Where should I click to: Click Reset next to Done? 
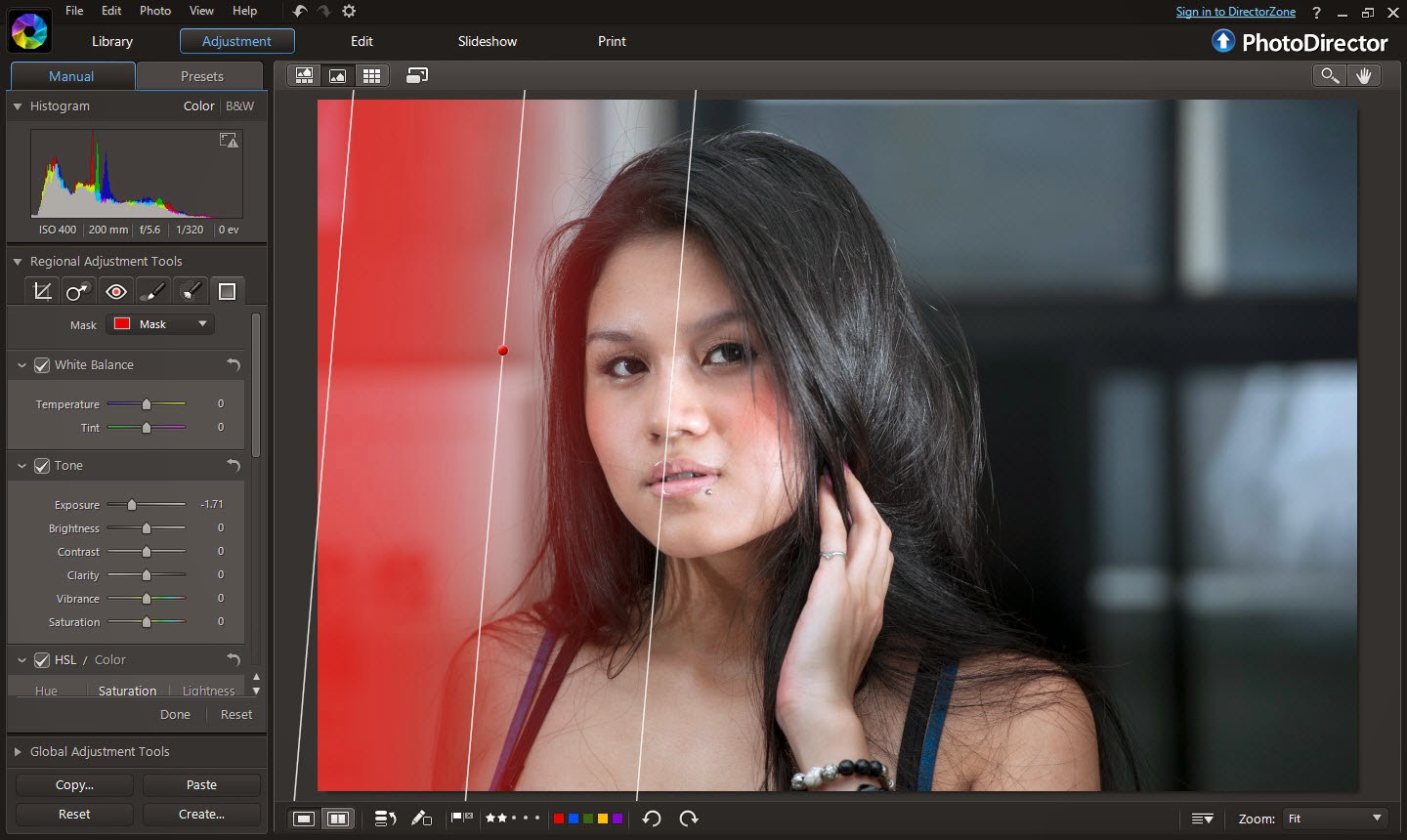tap(236, 714)
